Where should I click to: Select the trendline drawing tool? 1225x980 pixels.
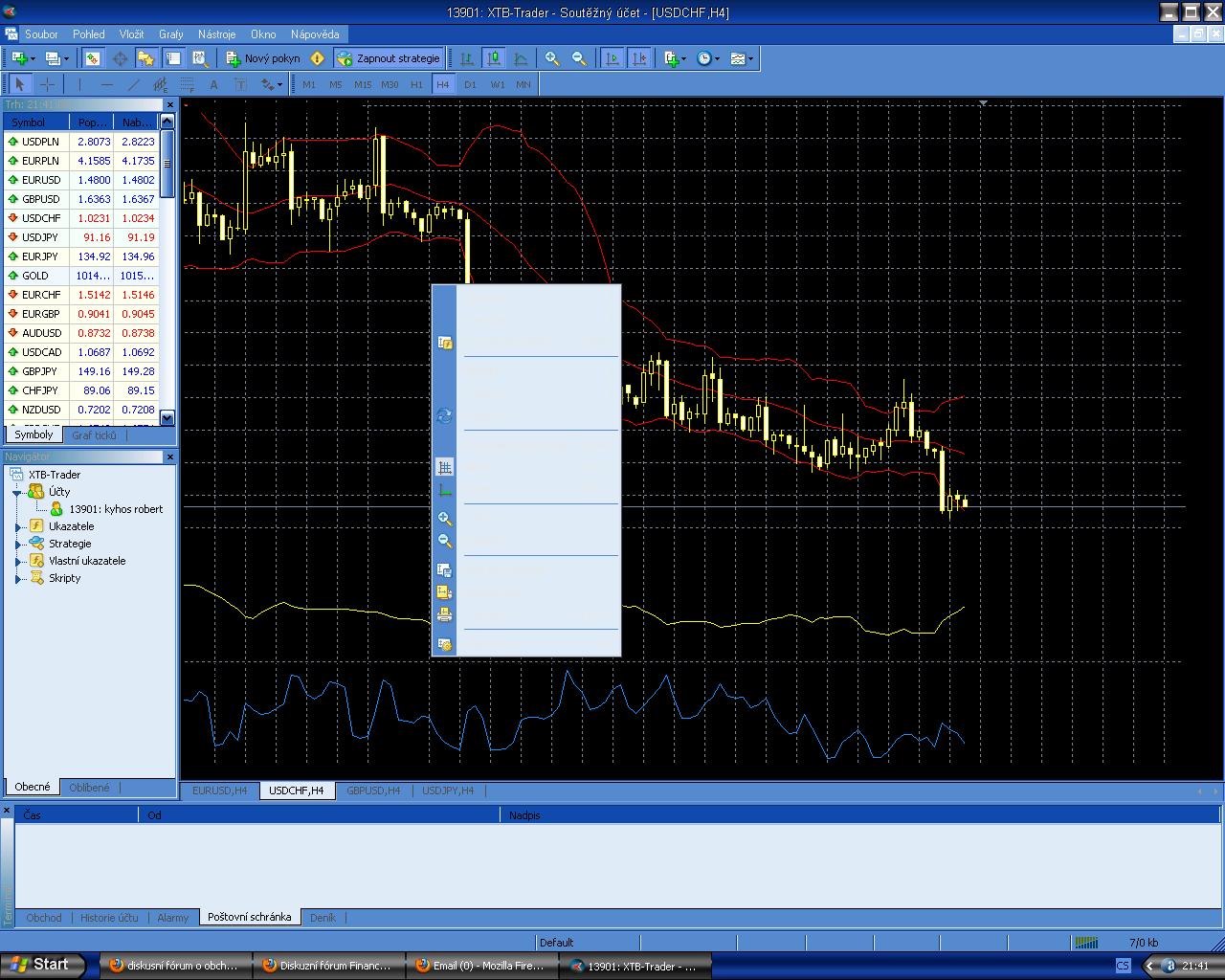click(133, 84)
